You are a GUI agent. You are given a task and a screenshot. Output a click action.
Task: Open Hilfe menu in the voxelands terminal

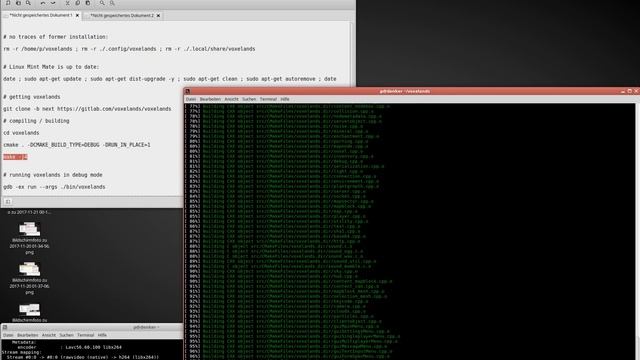[x=285, y=99]
